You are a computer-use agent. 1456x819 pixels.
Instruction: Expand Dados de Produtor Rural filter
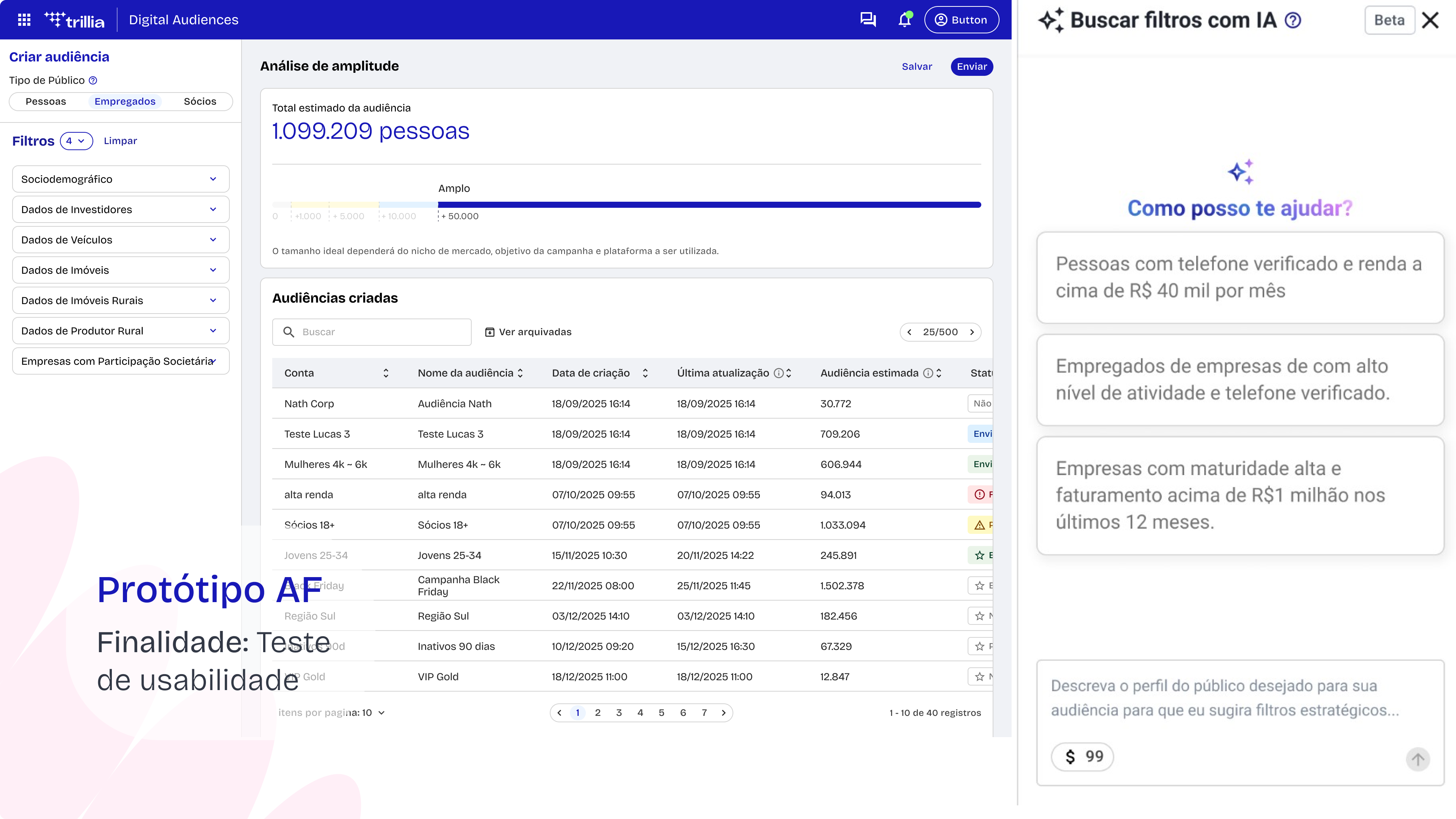tap(121, 331)
